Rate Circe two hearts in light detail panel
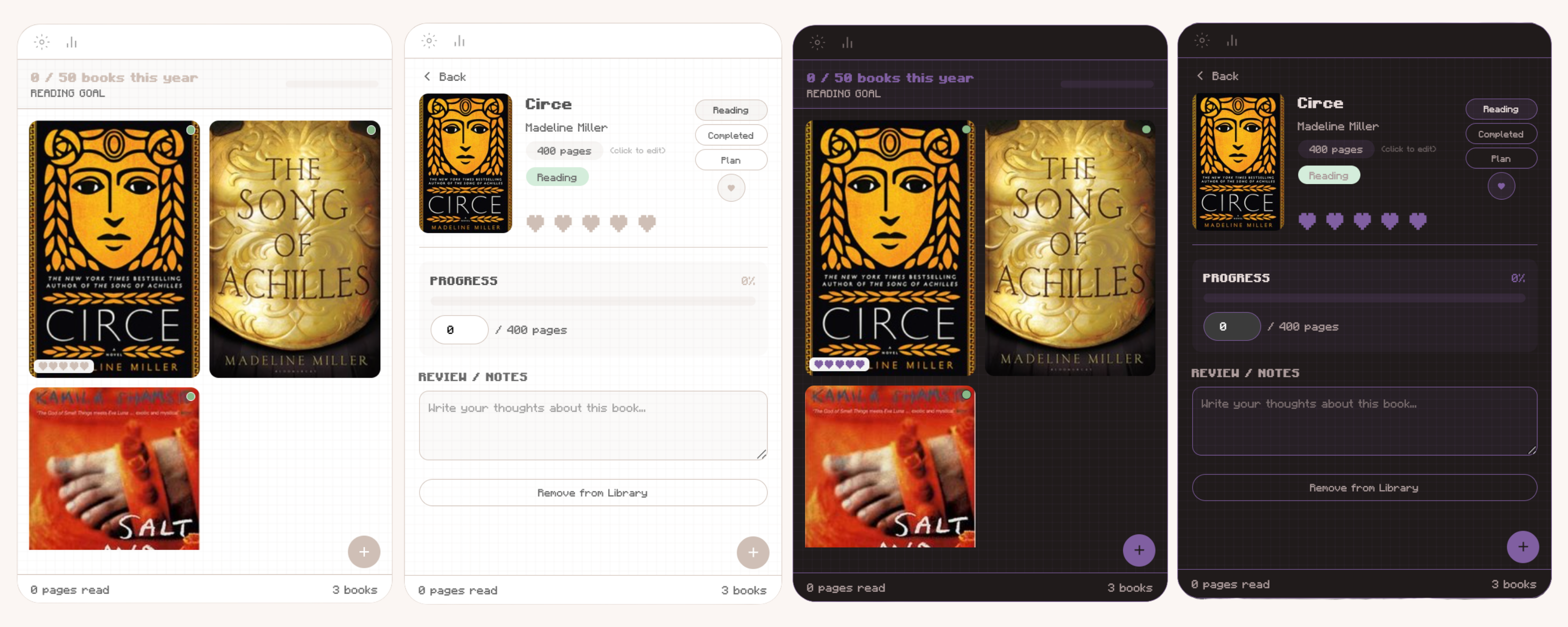Viewport: 1568px width, 627px height. pyautogui.click(x=563, y=223)
